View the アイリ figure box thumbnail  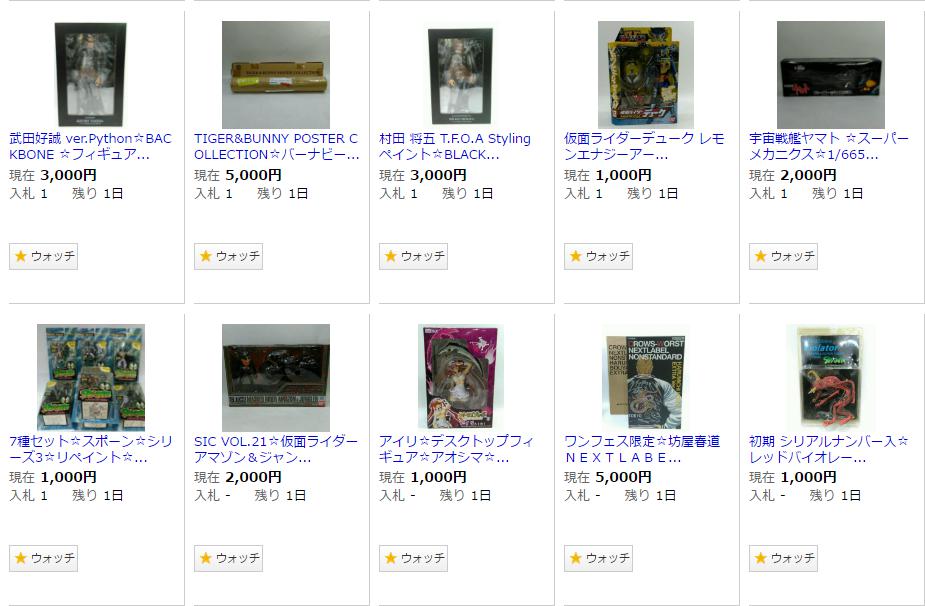tap(461, 377)
